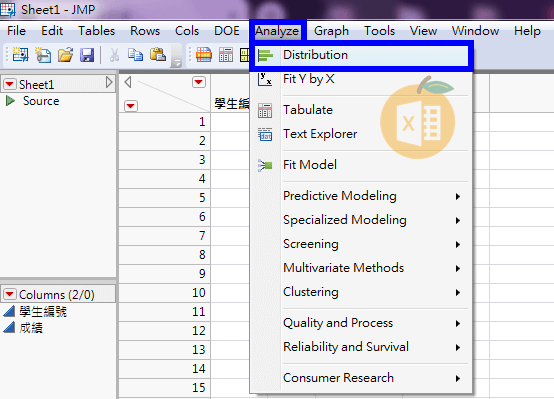Open Clustering submenu
Image resolution: width=554 pixels, height=399 pixels.
click(x=361, y=292)
